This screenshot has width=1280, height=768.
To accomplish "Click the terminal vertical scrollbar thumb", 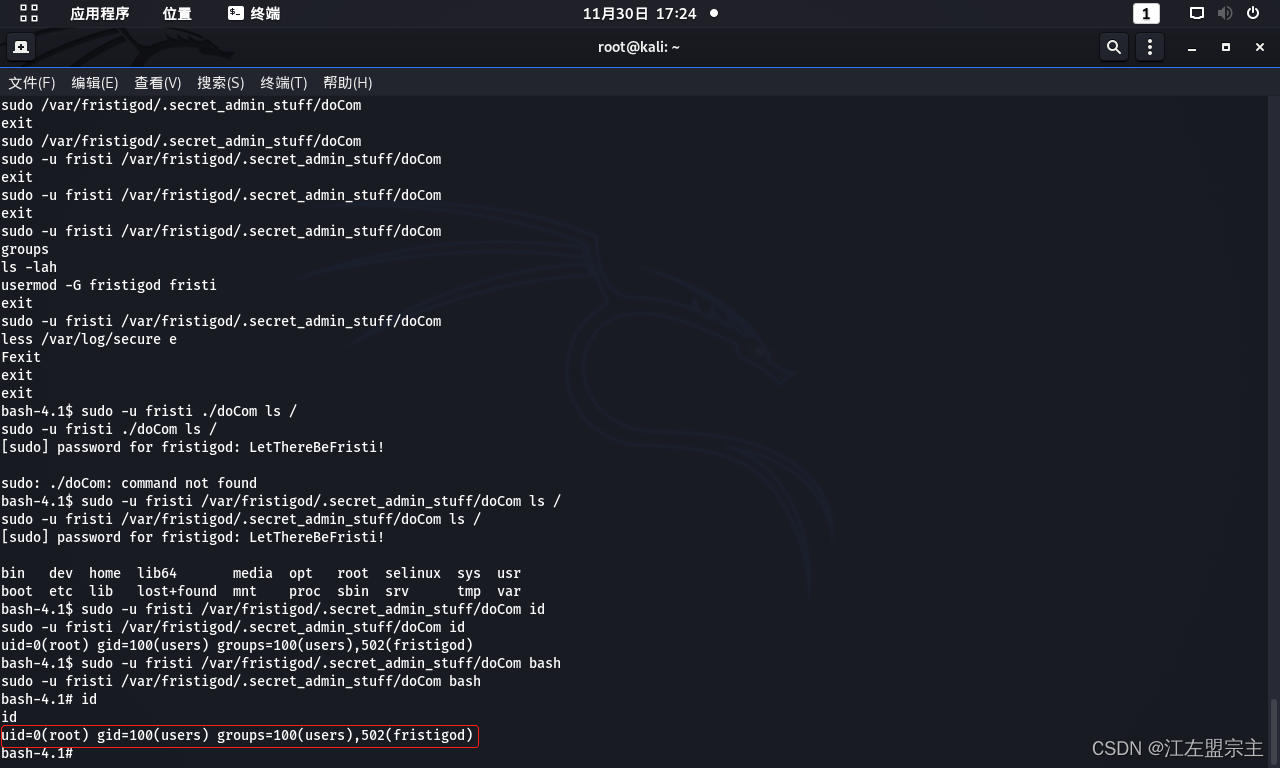I will pos(1274,732).
